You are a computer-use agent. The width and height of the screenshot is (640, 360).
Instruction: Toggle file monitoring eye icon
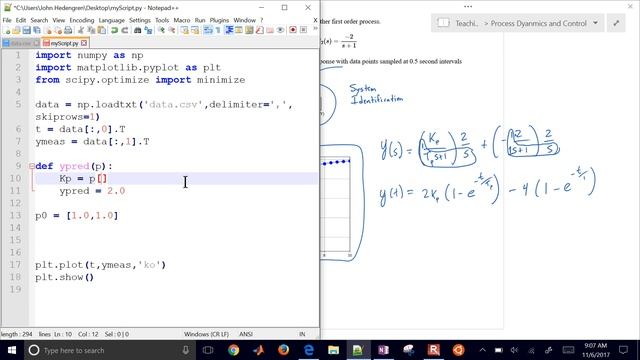[x=280, y=30]
